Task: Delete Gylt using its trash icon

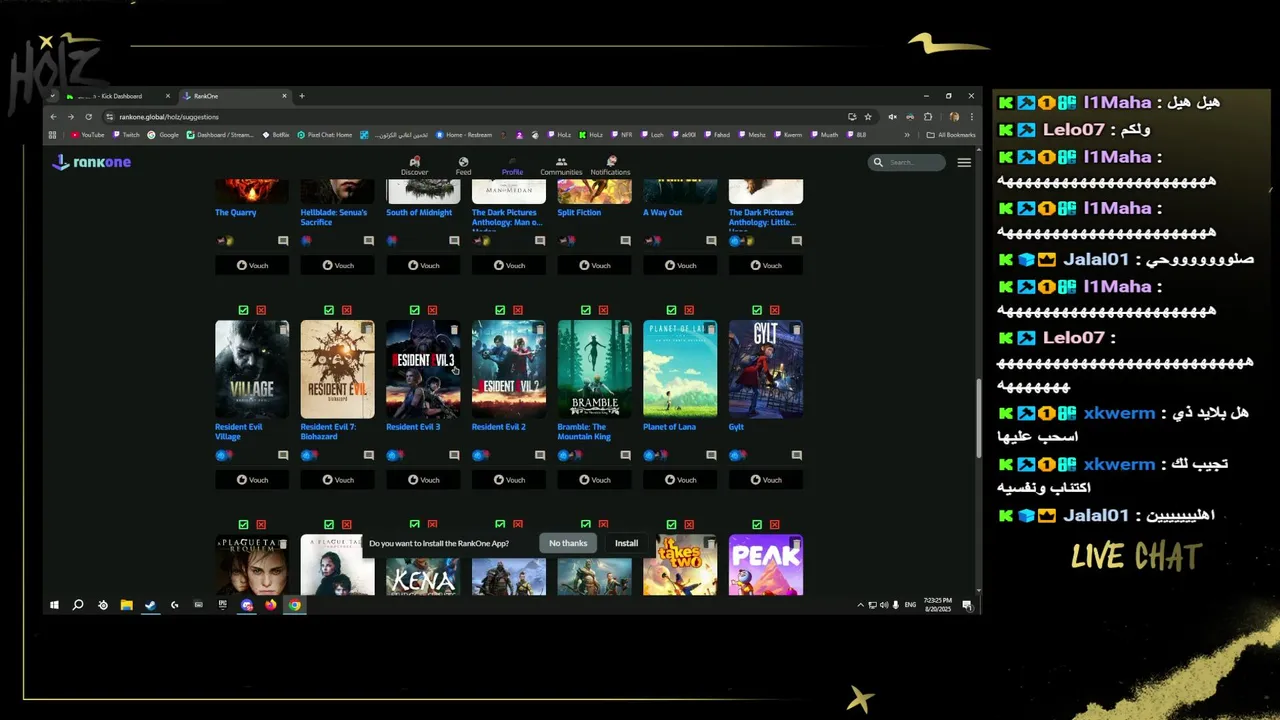Action: pyautogui.click(x=797, y=329)
